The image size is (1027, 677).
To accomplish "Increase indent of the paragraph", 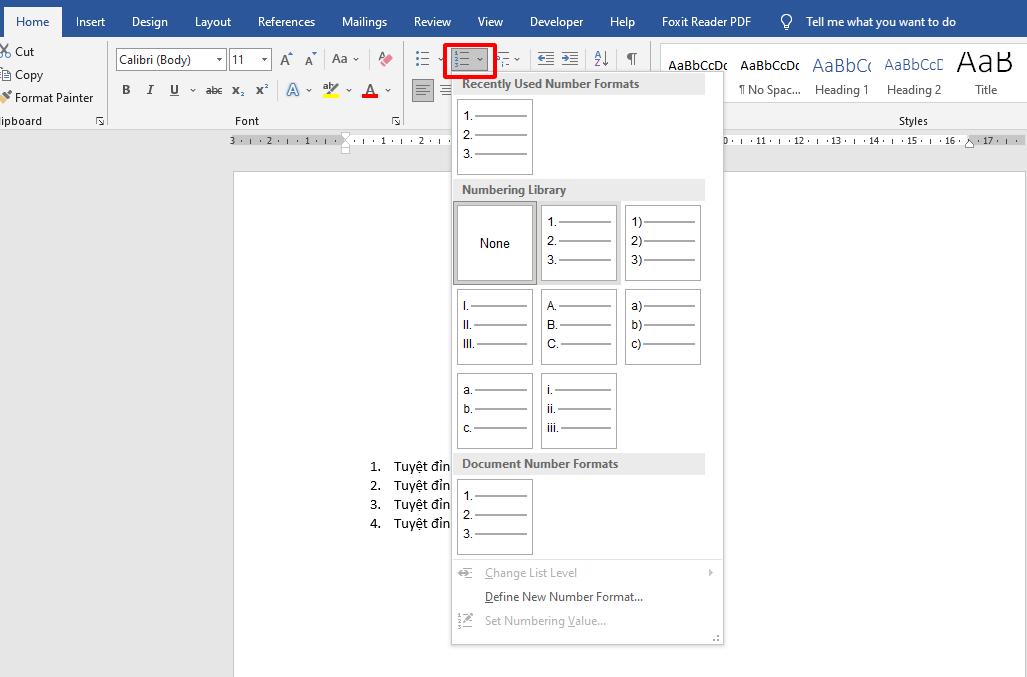I will click(x=570, y=60).
